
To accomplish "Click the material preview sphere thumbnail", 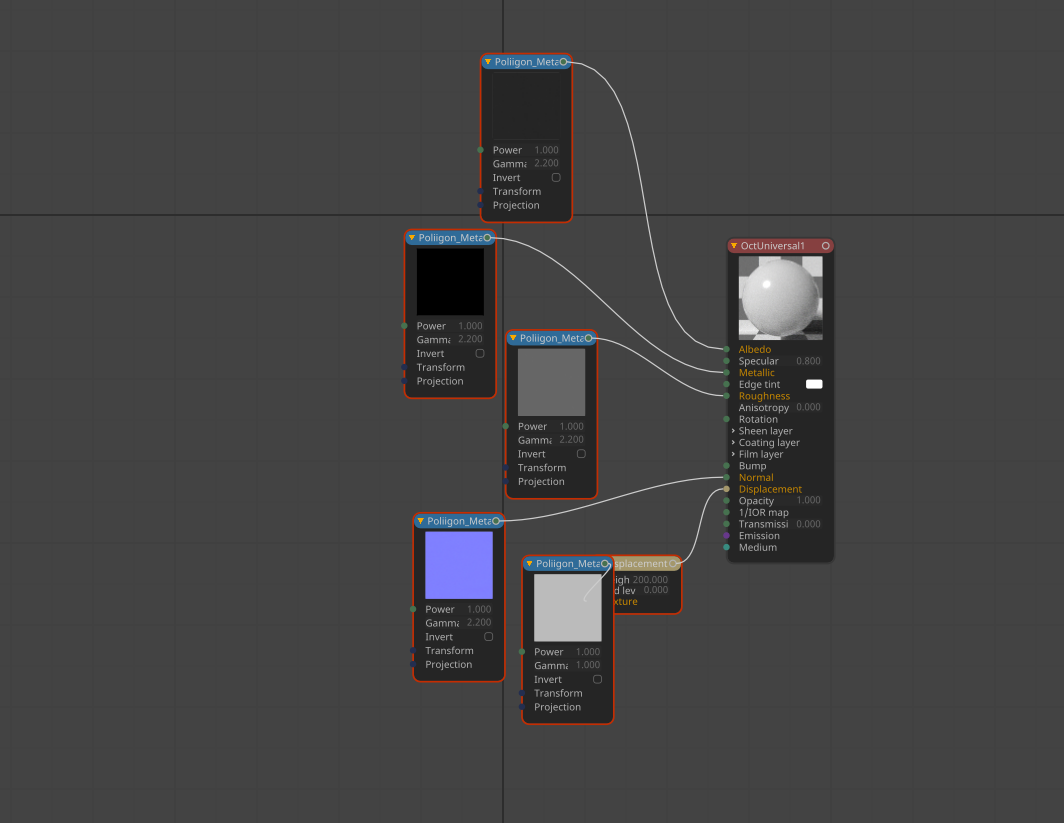I will pyautogui.click(x=780, y=298).
